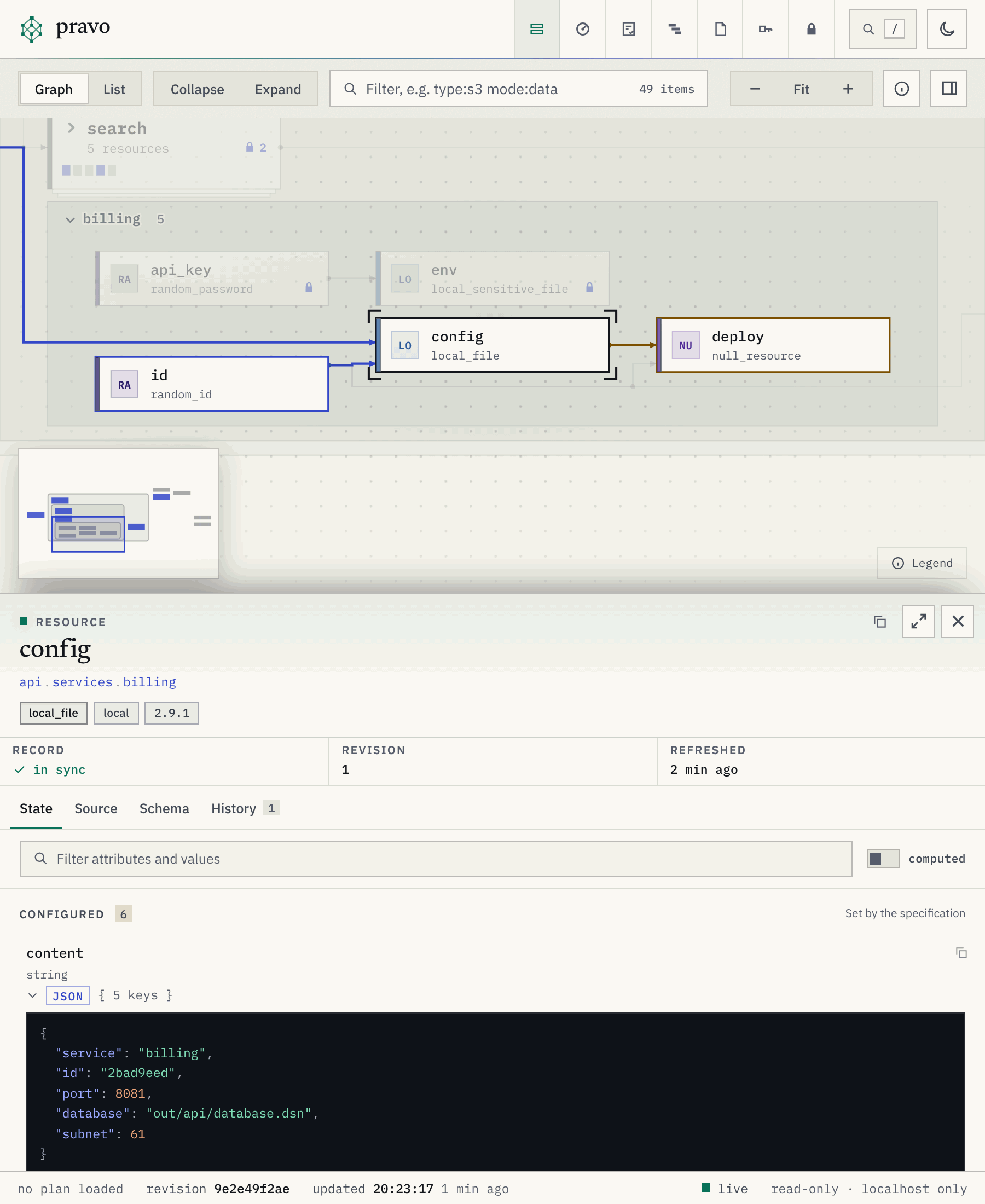This screenshot has width=985, height=1204.
Task: Open the hierarchy tree icon
Action: tap(674, 29)
